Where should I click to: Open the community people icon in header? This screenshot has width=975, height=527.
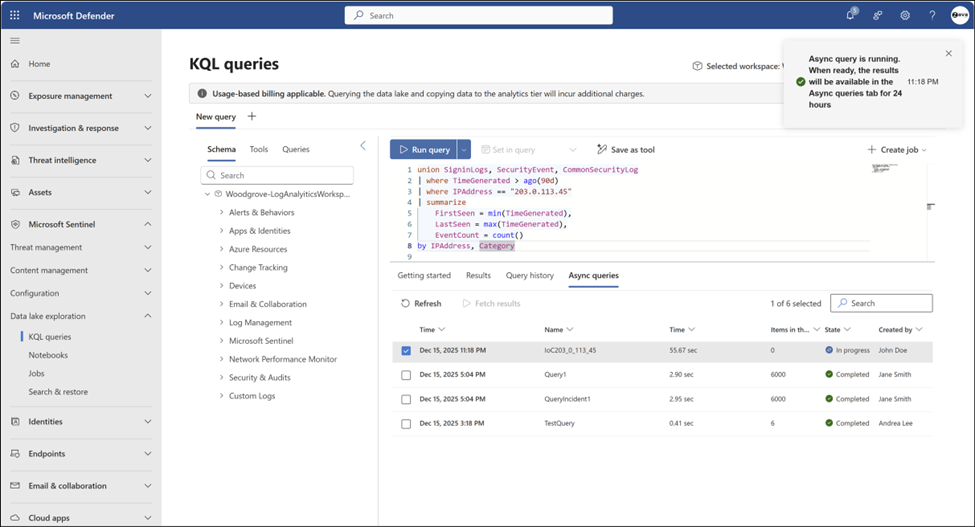point(877,16)
